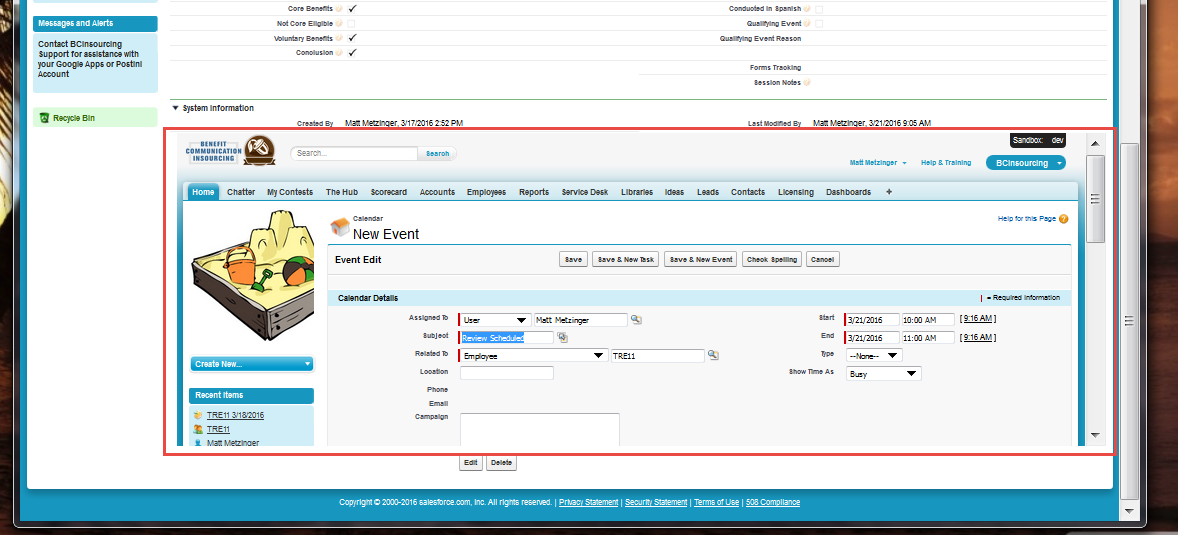Click the Recycle Bin icon in sidebar
1178x535 pixels.
(44, 118)
